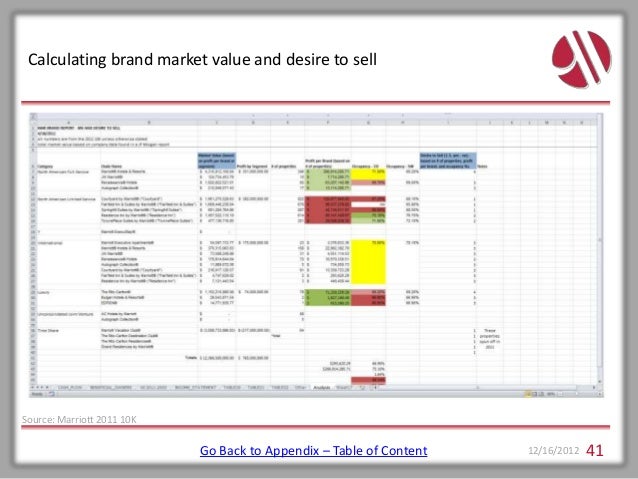Click the spreadsheet vertical scrollbar
Viewport: 638px width, 479px height.
pos(599,249)
